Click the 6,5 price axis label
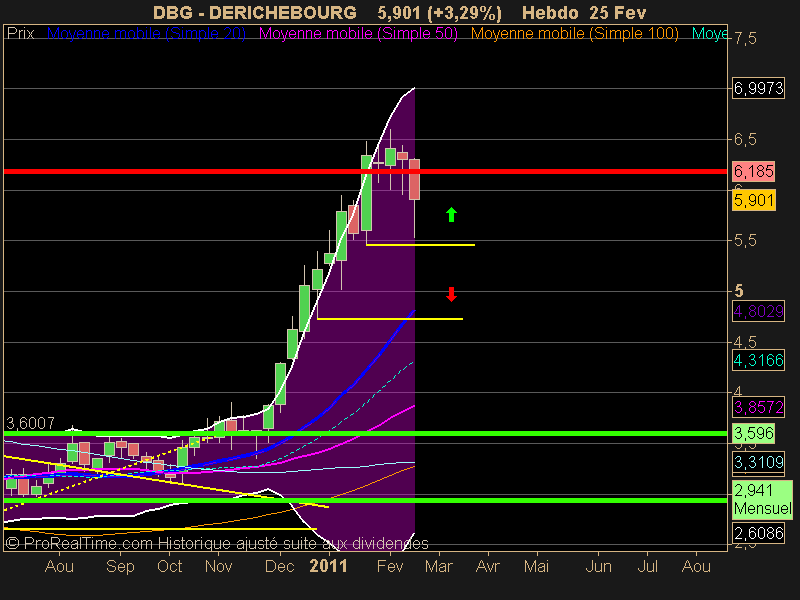This screenshot has width=800, height=600. tap(745, 139)
